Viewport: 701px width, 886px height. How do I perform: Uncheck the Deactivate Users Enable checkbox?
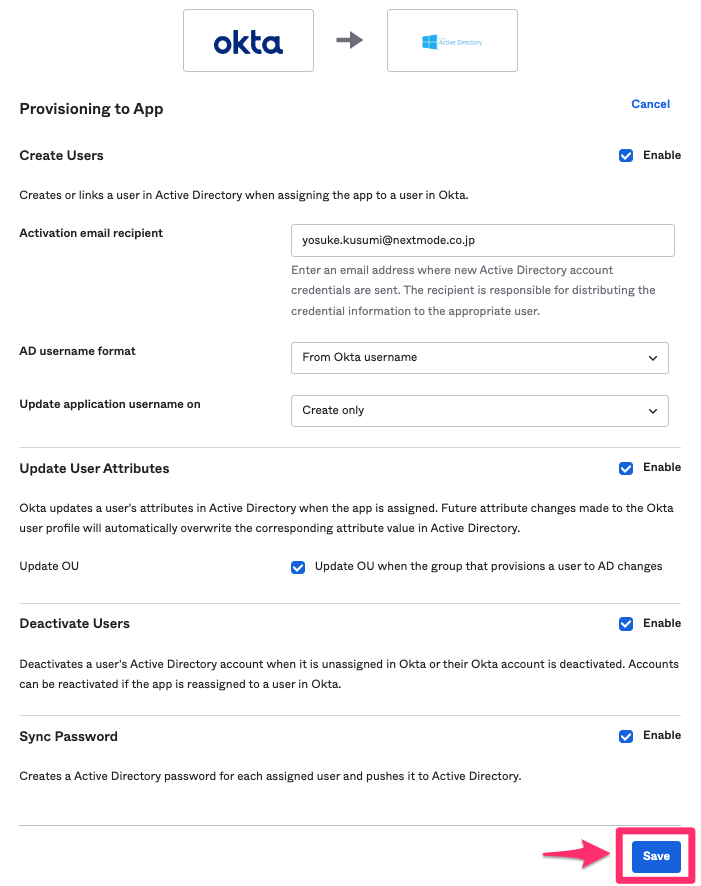click(x=625, y=623)
